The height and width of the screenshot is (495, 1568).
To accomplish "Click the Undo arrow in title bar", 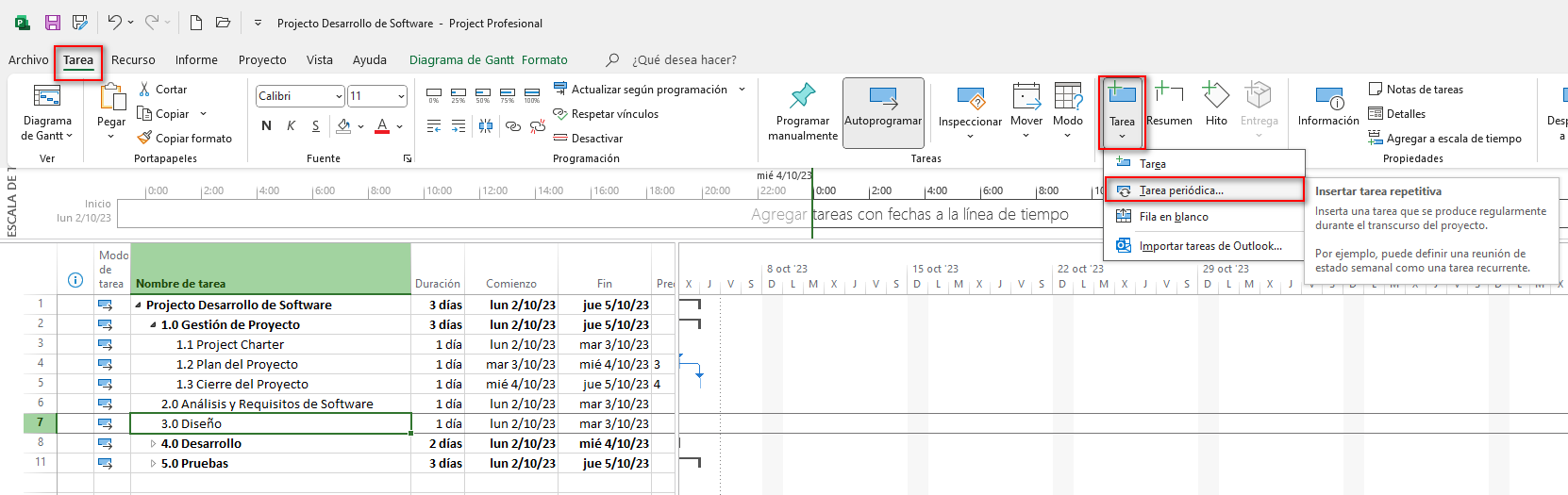I will click(x=114, y=23).
